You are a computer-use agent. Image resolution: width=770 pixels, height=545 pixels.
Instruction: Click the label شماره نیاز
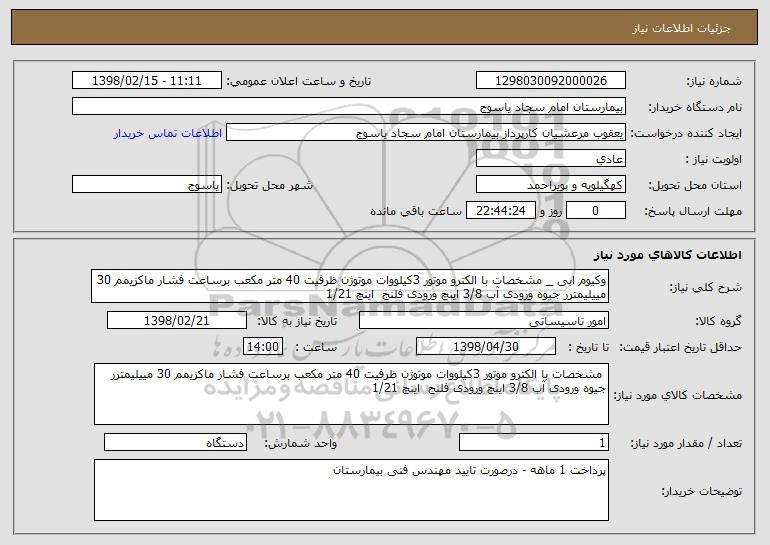click(x=714, y=81)
